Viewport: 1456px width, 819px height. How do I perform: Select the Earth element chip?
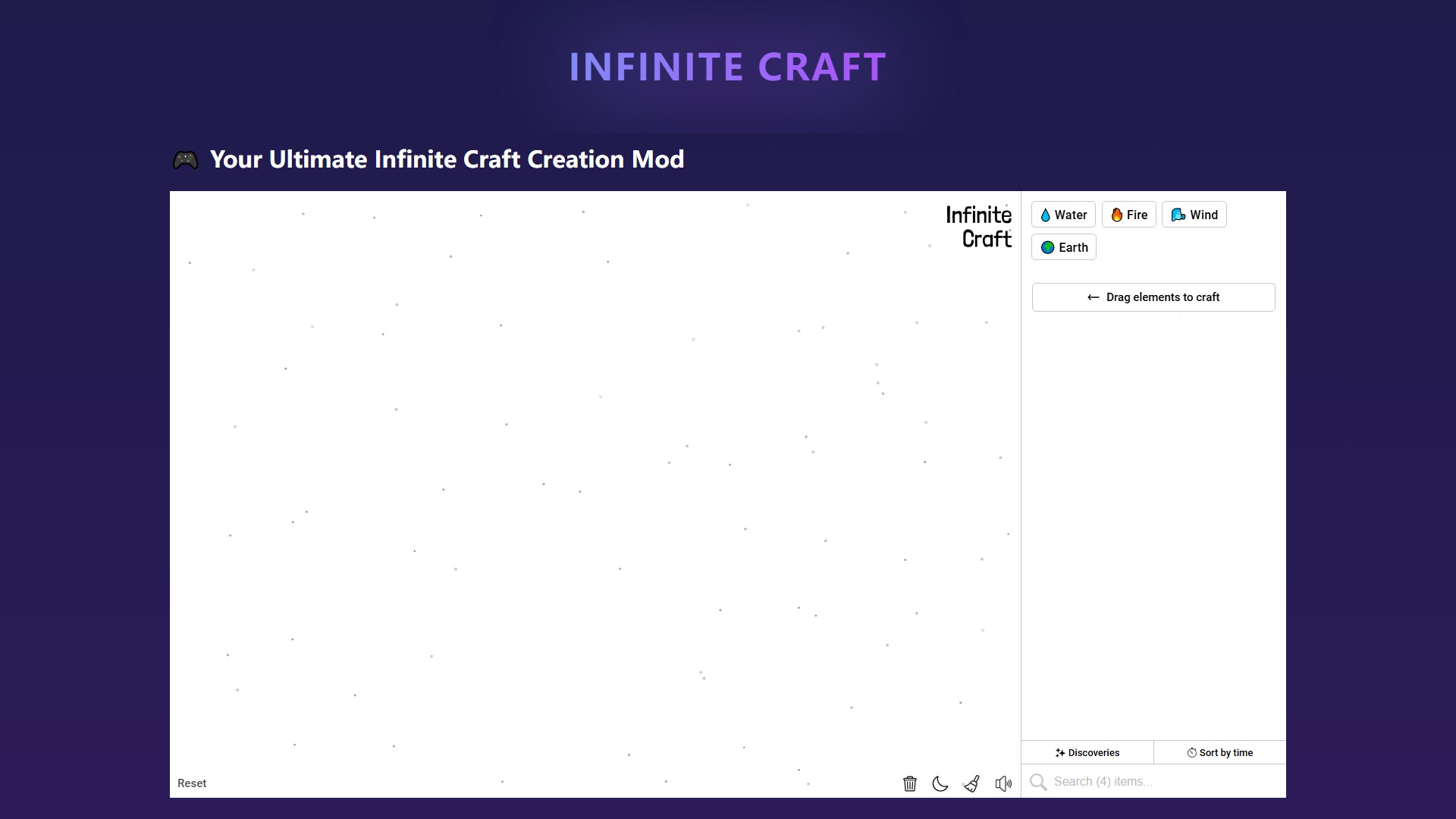pyautogui.click(x=1063, y=247)
